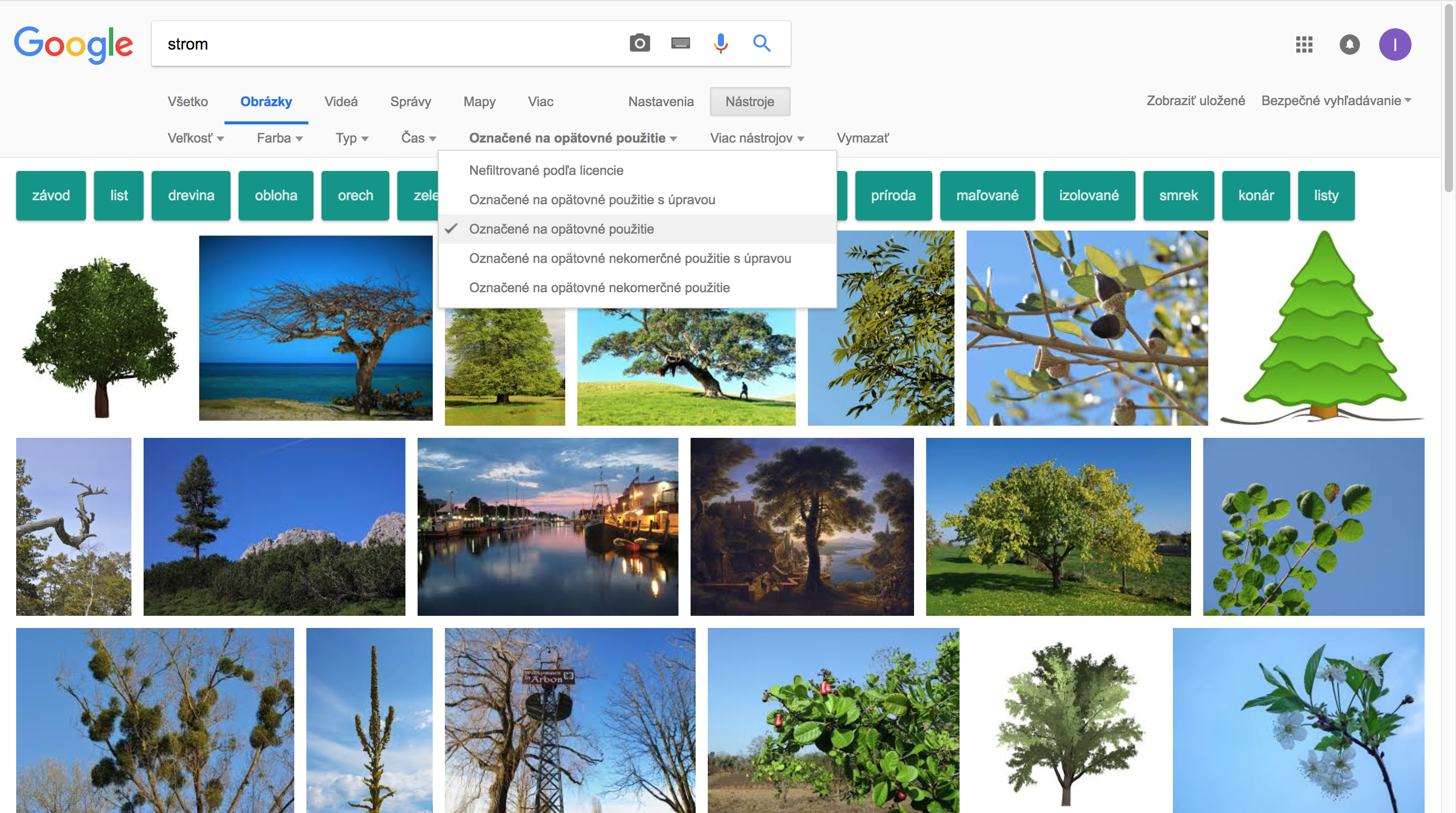1456x813 pixels.
Task: Open the notifications bell icon
Action: (x=1349, y=44)
